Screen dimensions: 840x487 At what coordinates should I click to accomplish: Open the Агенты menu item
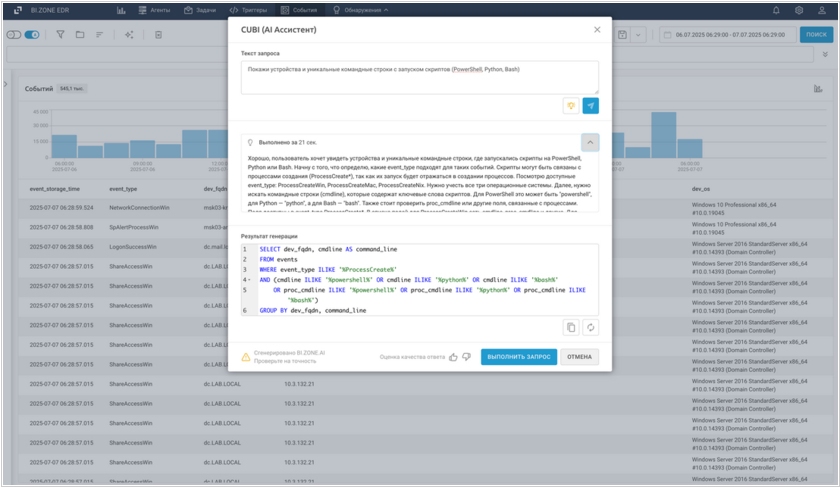point(154,10)
